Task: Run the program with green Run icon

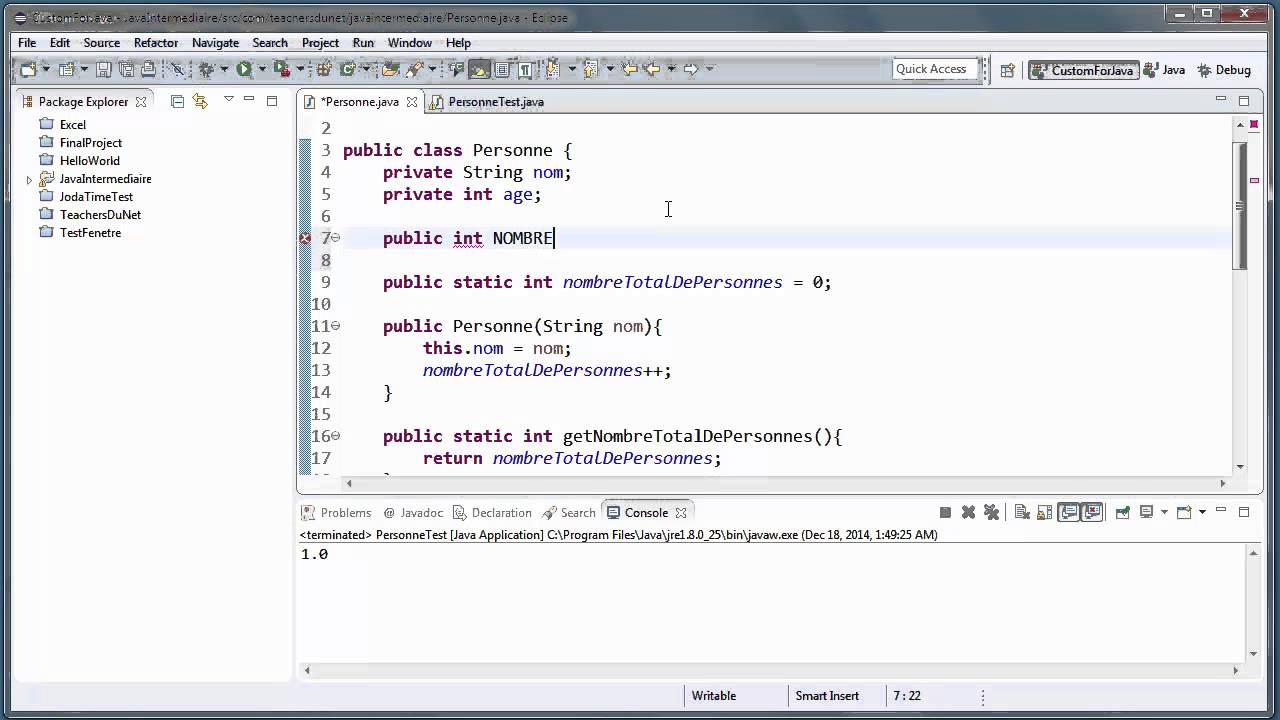Action: pyautogui.click(x=243, y=69)
